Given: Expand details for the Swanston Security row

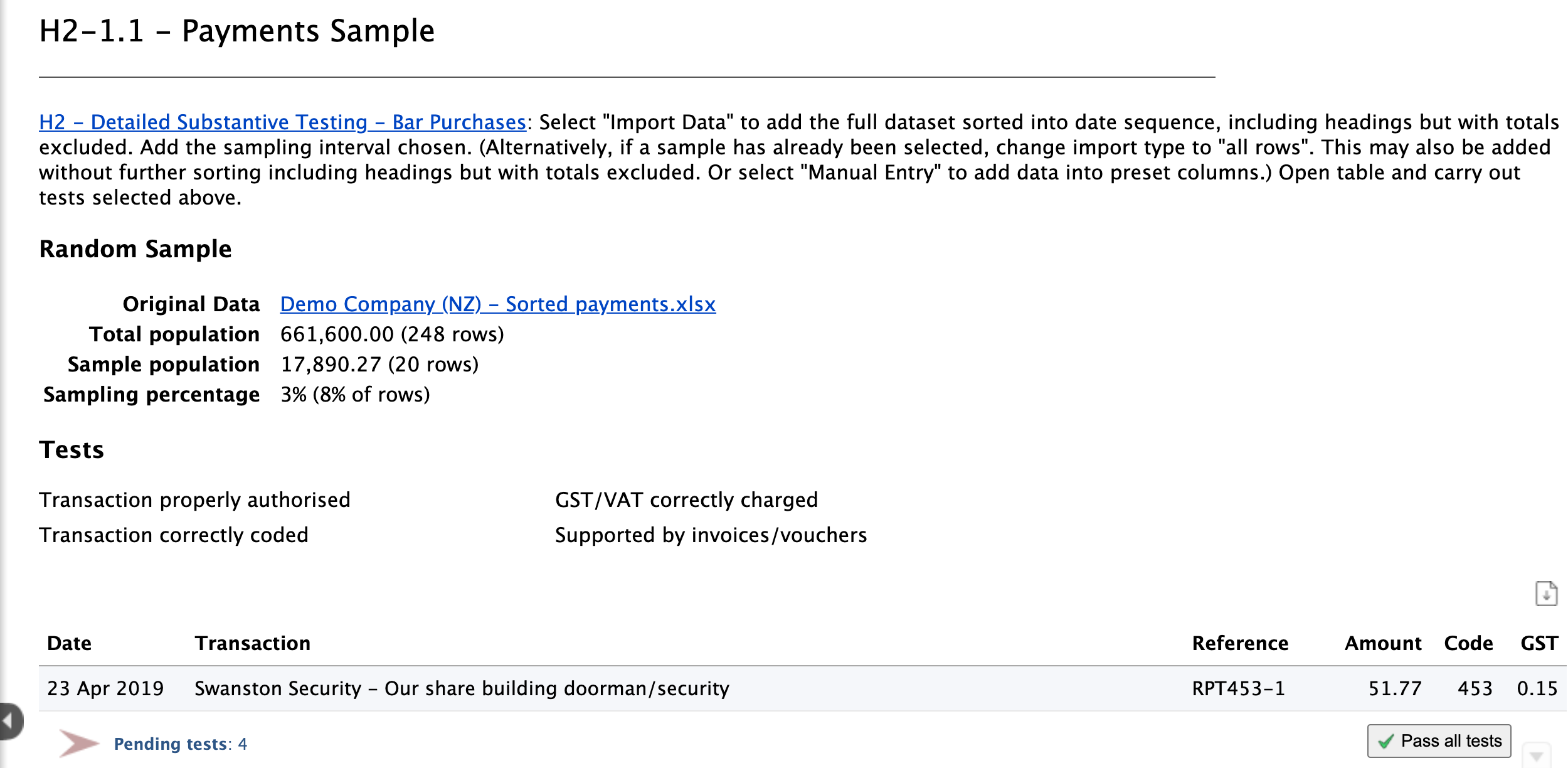Looking at the screenshot, I should (461, 688).
